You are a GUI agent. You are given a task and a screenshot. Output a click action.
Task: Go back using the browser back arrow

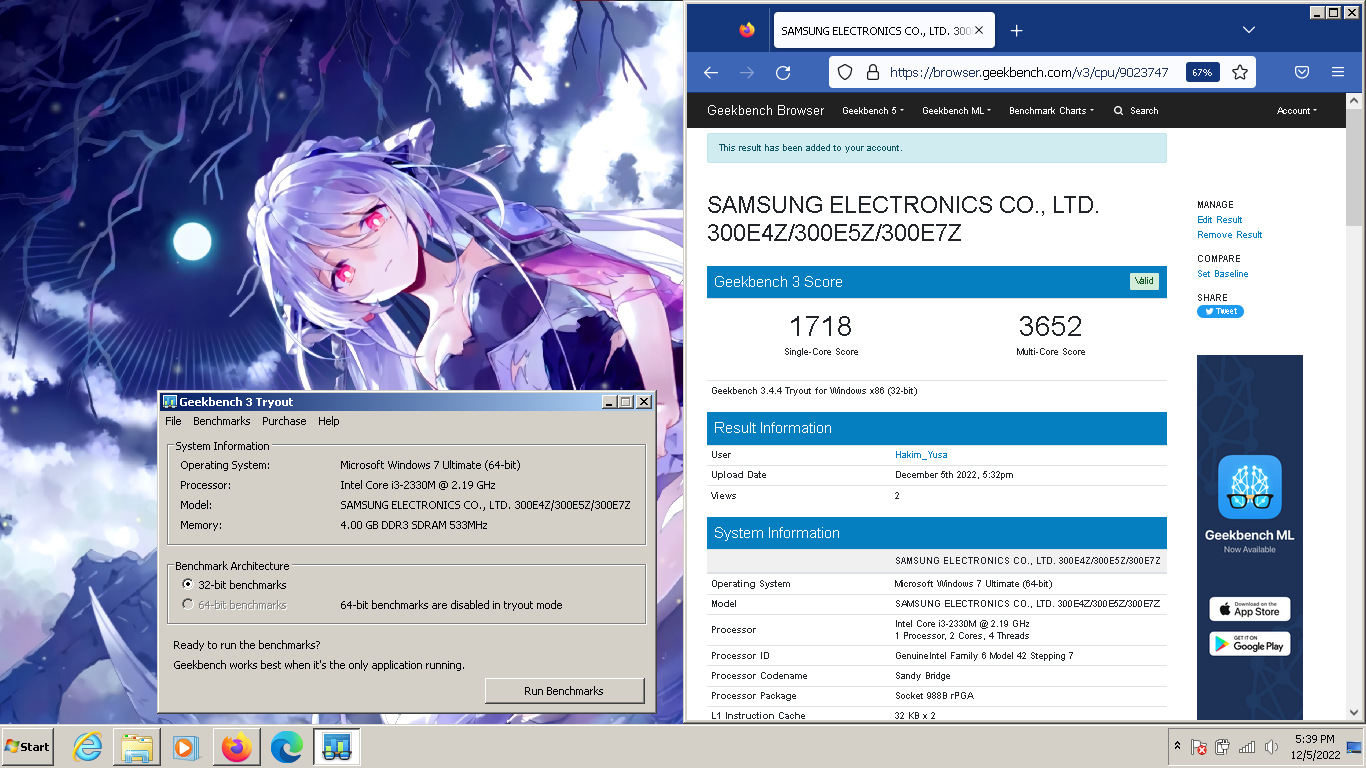click(711, 72)
